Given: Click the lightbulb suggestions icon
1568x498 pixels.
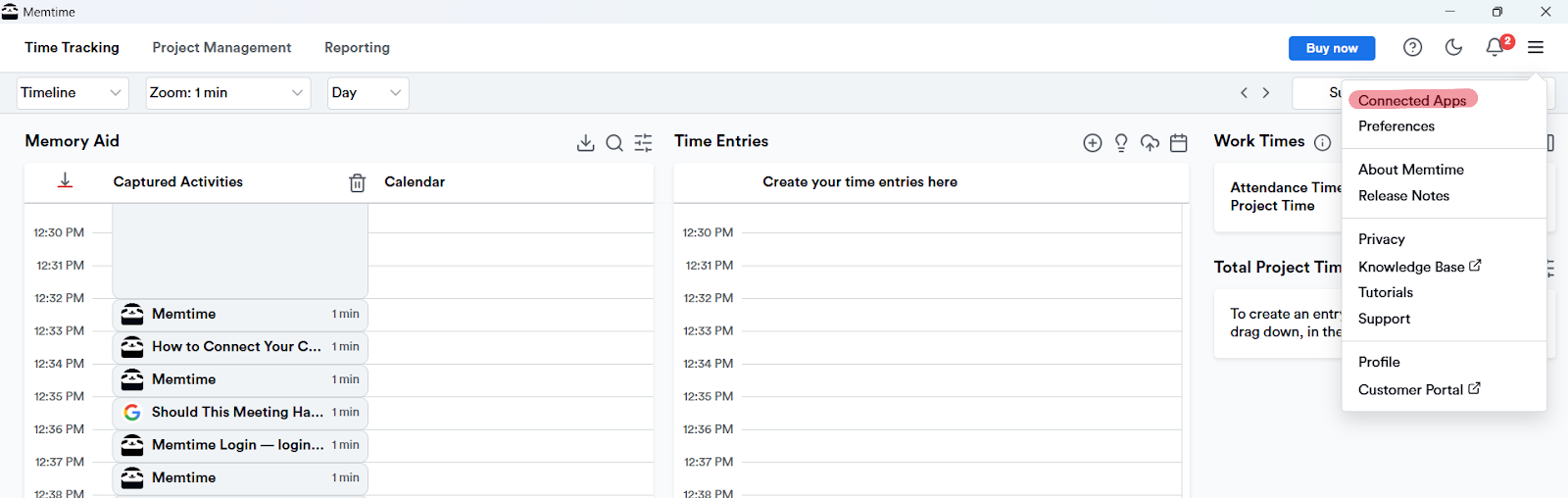Looking at the screenshot, I should tap(1121, 143).
